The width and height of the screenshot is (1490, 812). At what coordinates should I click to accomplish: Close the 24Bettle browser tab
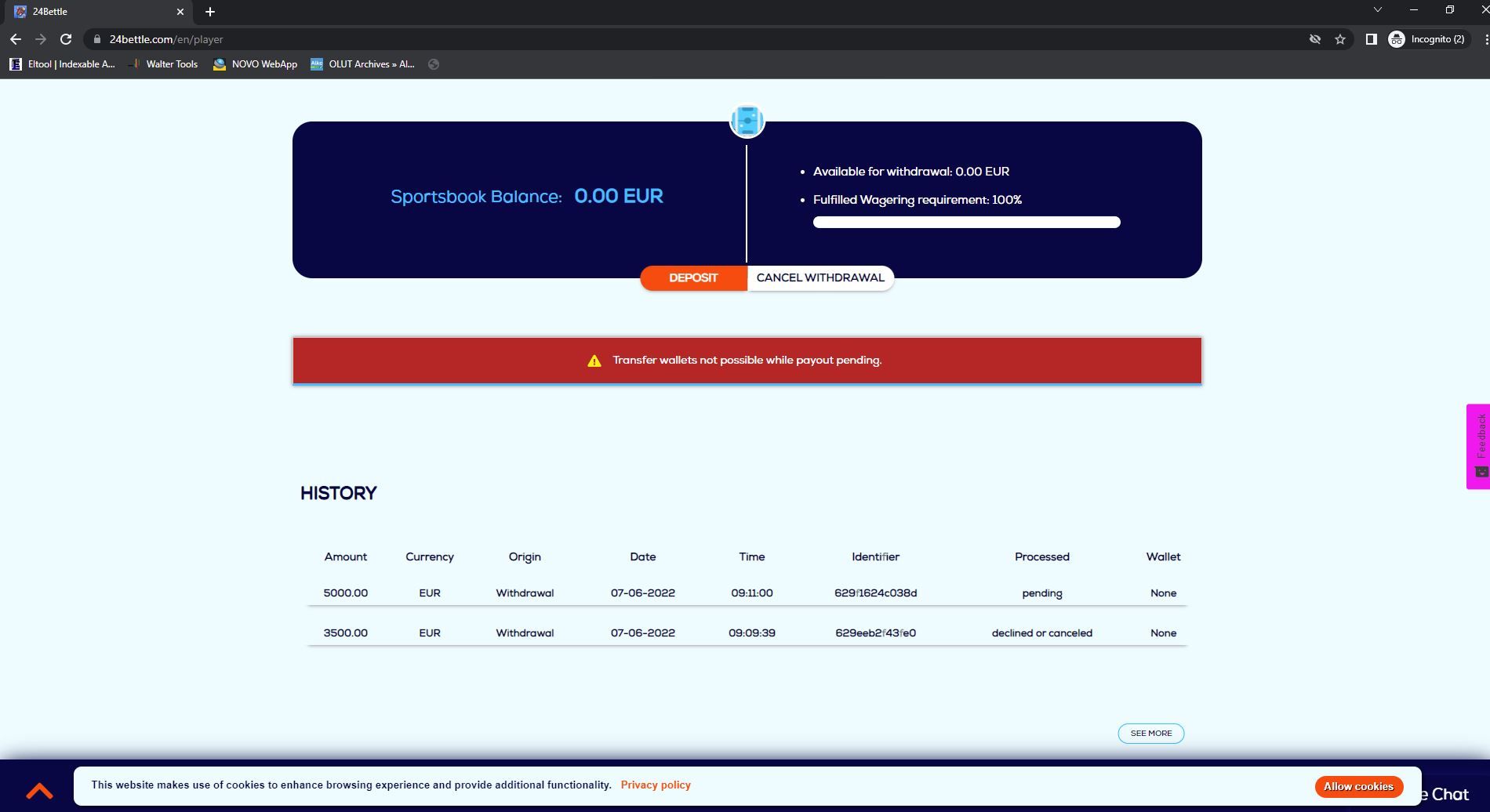(x=180, y=12)
